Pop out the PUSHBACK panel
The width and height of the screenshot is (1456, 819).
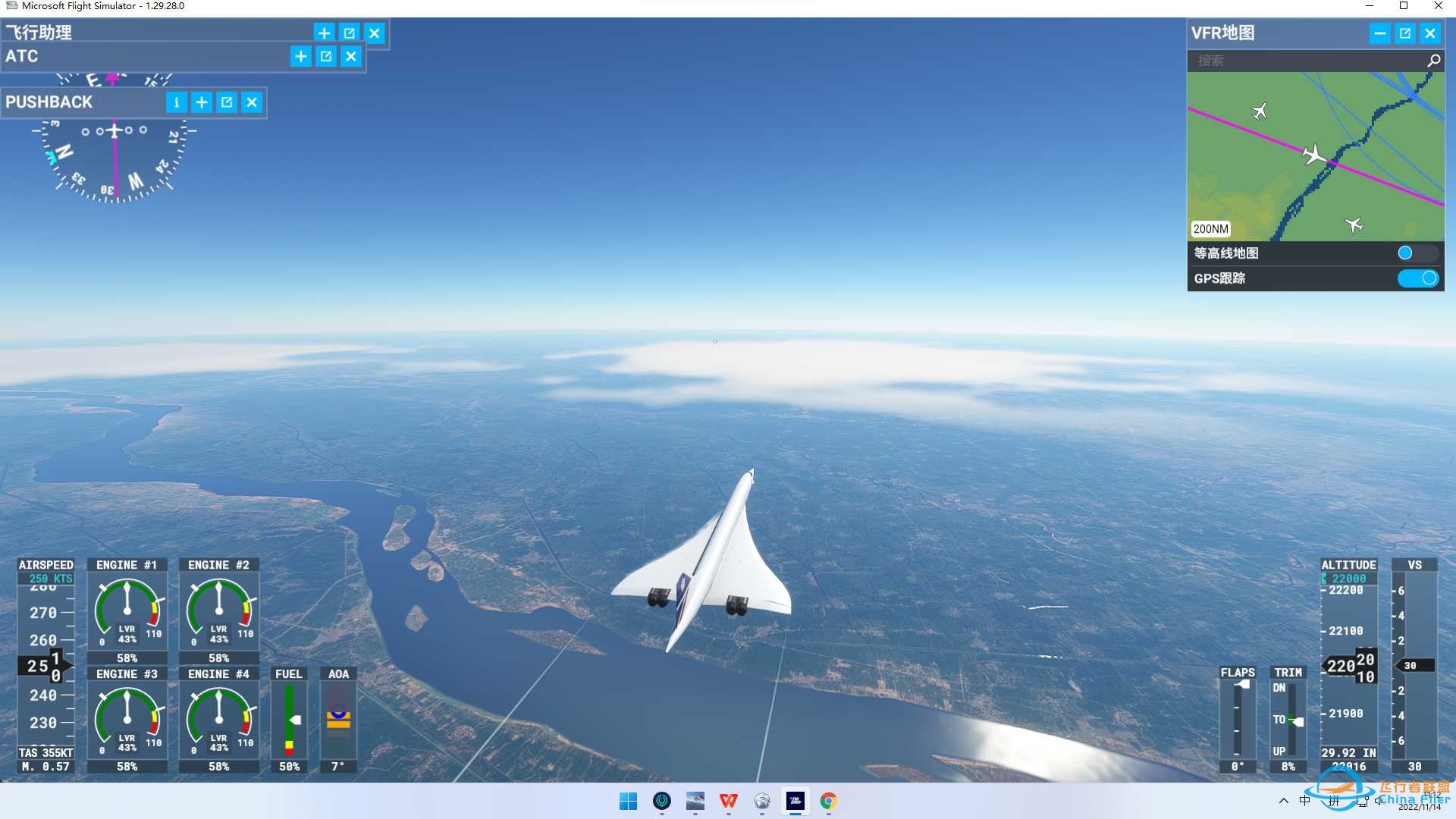point(227,102)
